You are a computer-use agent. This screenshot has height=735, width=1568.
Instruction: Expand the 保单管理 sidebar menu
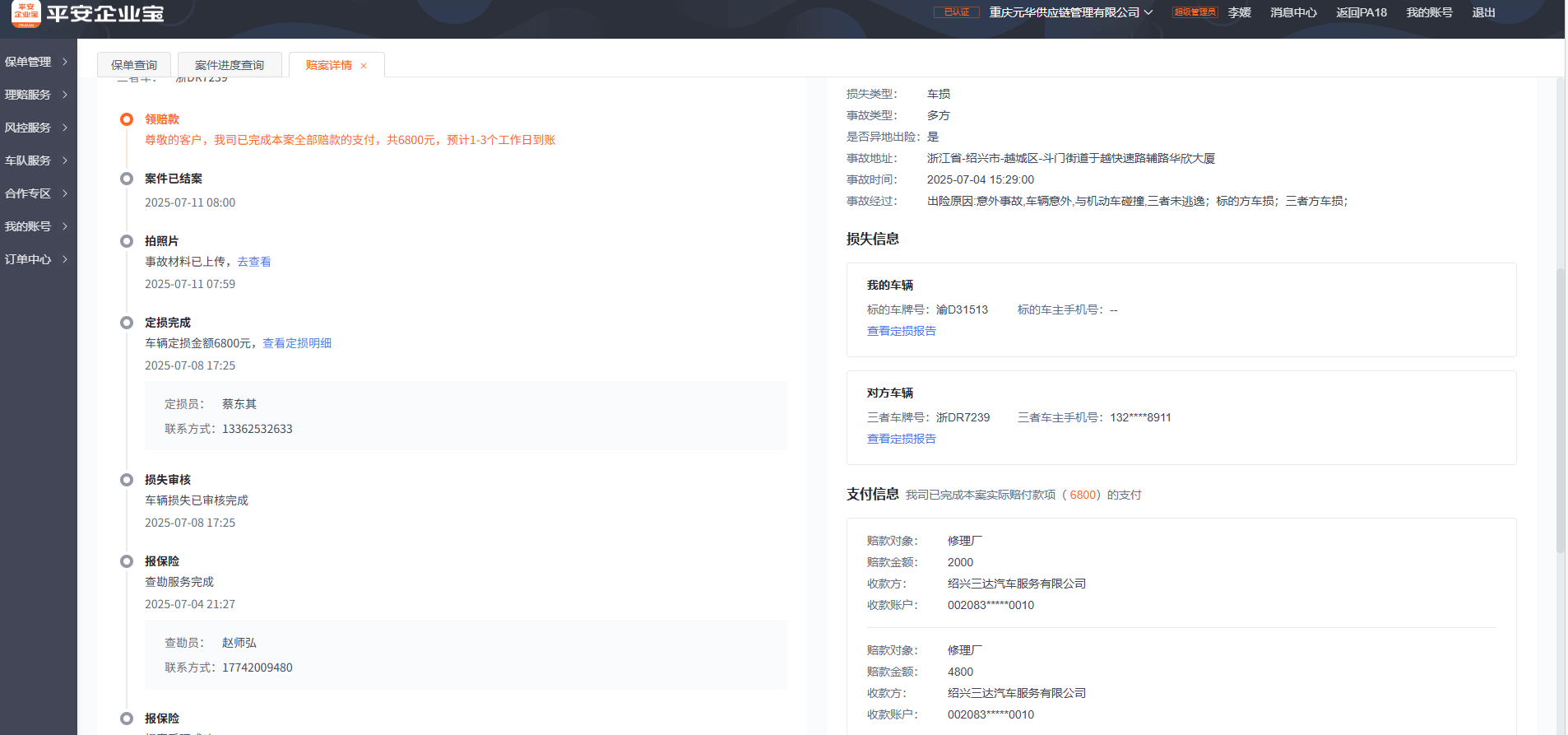pos(37,62)
